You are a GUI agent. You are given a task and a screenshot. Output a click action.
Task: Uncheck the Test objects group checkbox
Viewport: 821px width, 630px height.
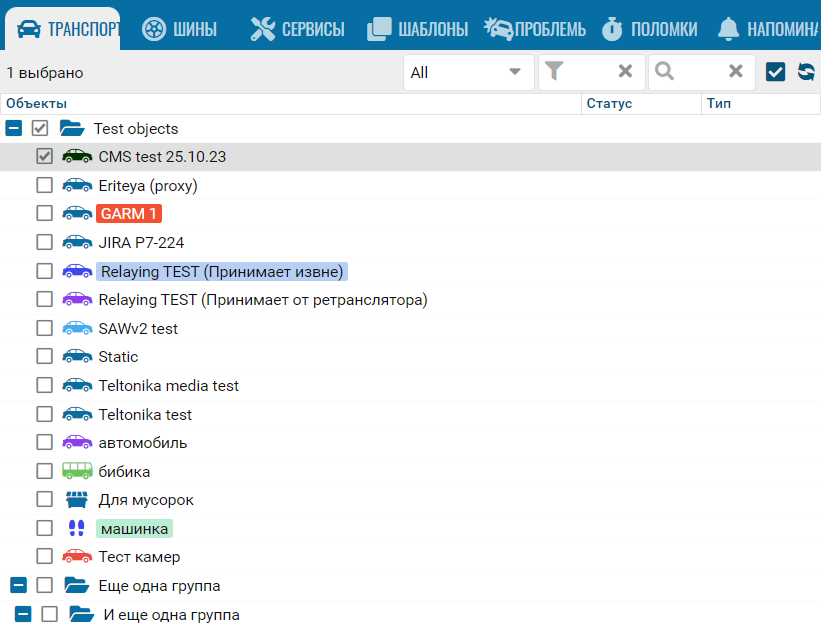click(x=40, y=128)
